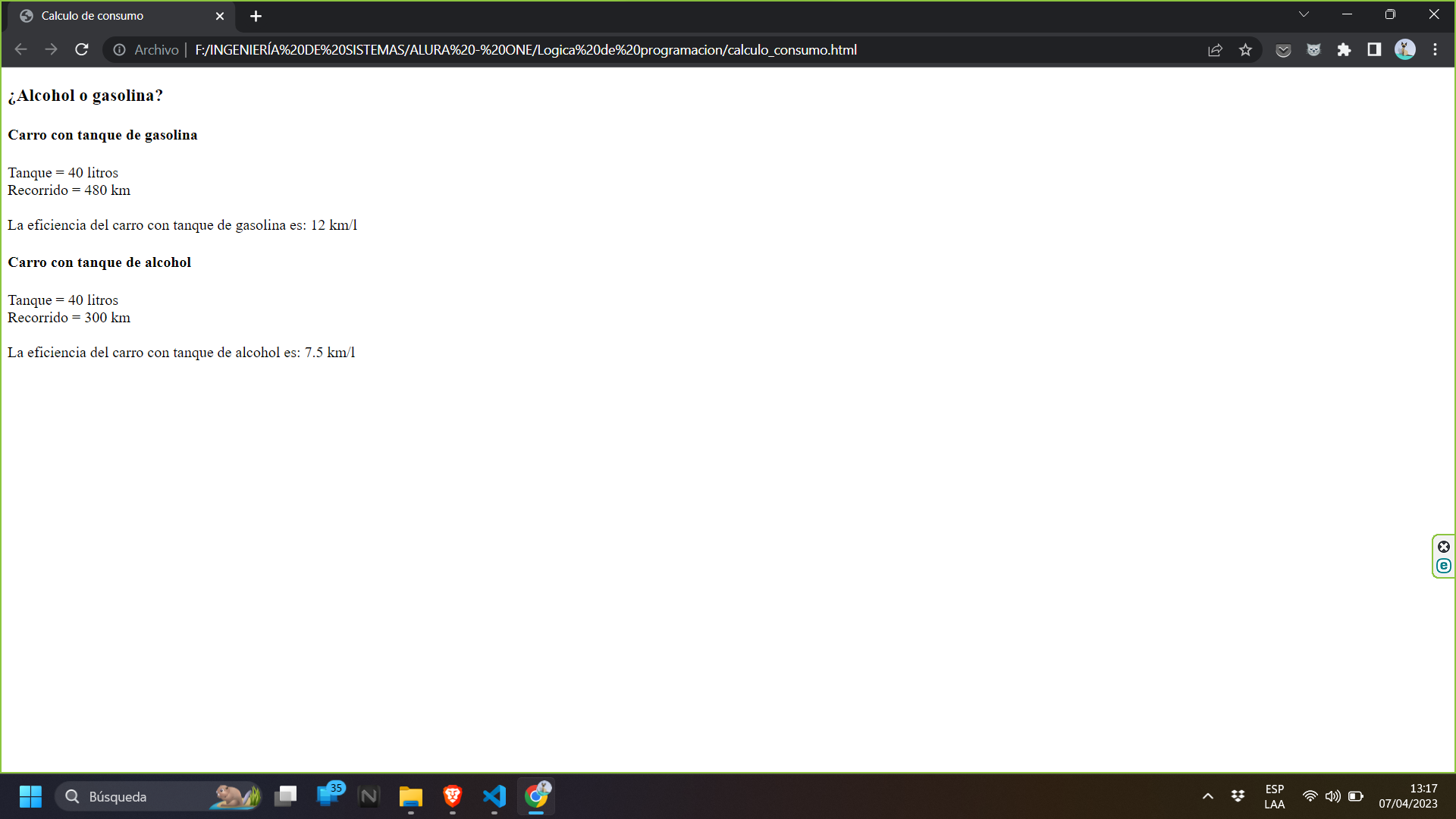
Task: Reload the current page
Action: (82, 50)
